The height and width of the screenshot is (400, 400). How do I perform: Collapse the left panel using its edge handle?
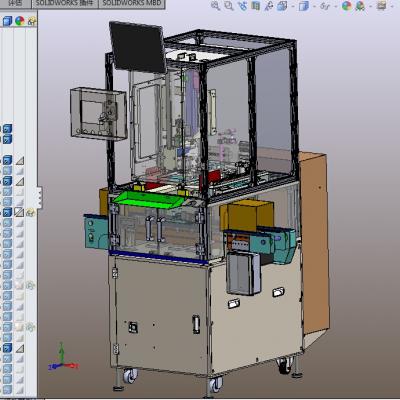(x=39, y=197)
